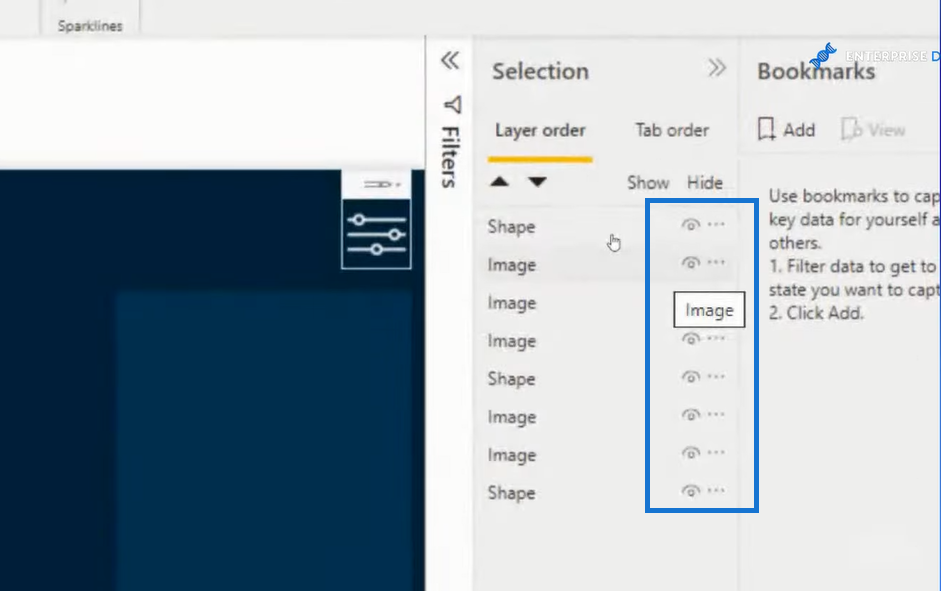
Task: Open the bookmarks View option
Action: [874, 130]
